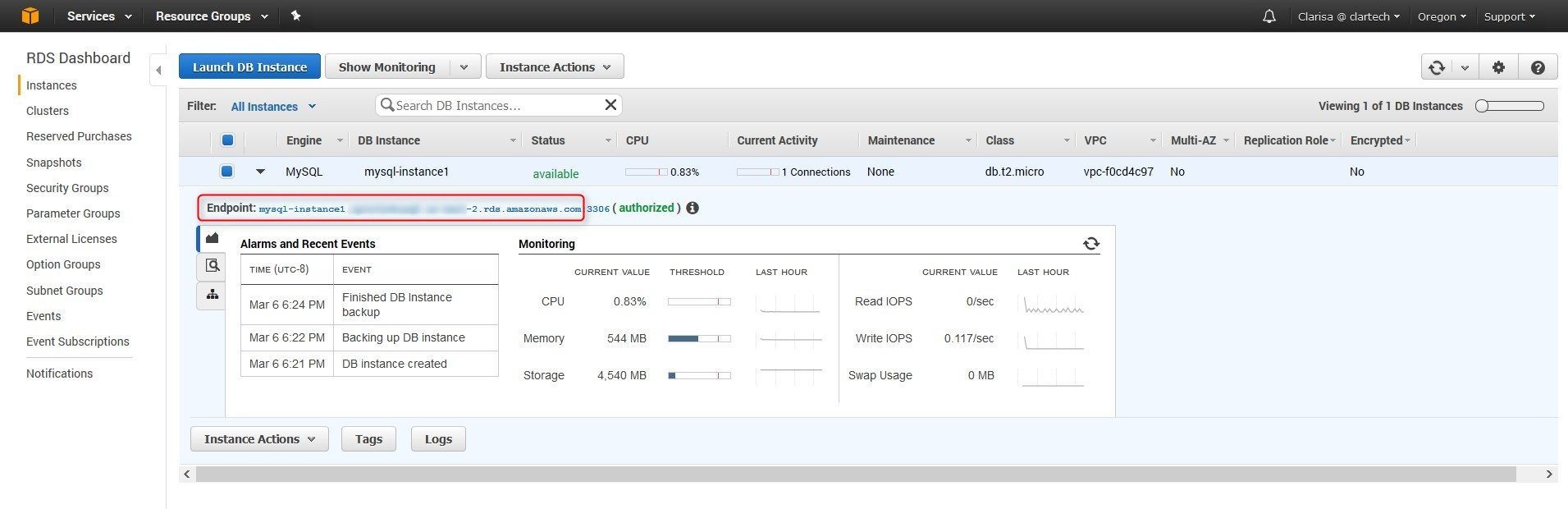The height and width of the screenshot is (509, 1568).
Task: Open the help question mark icon
Action: (x=1538, y=67)
